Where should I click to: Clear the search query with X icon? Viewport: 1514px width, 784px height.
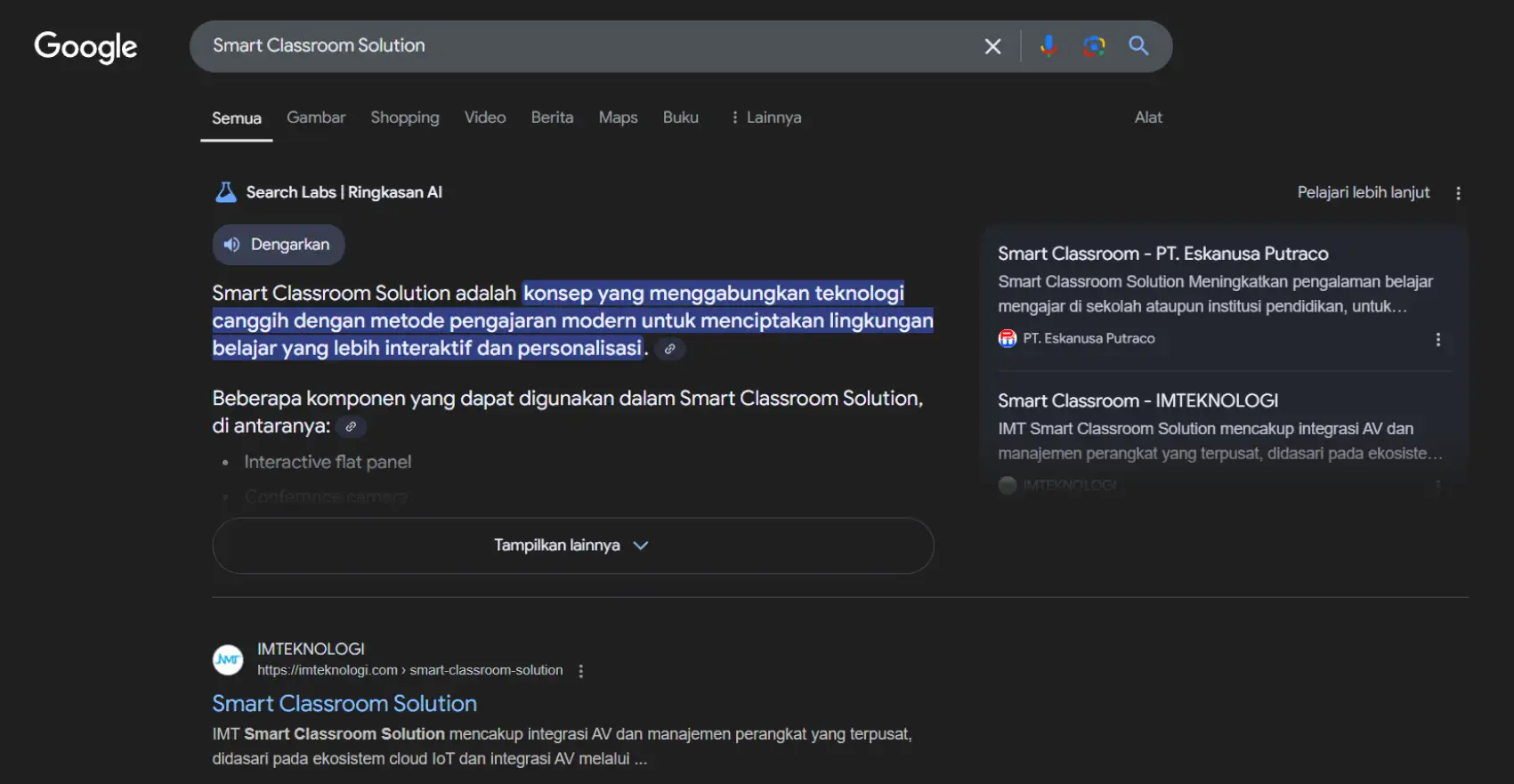coord(992,46)
